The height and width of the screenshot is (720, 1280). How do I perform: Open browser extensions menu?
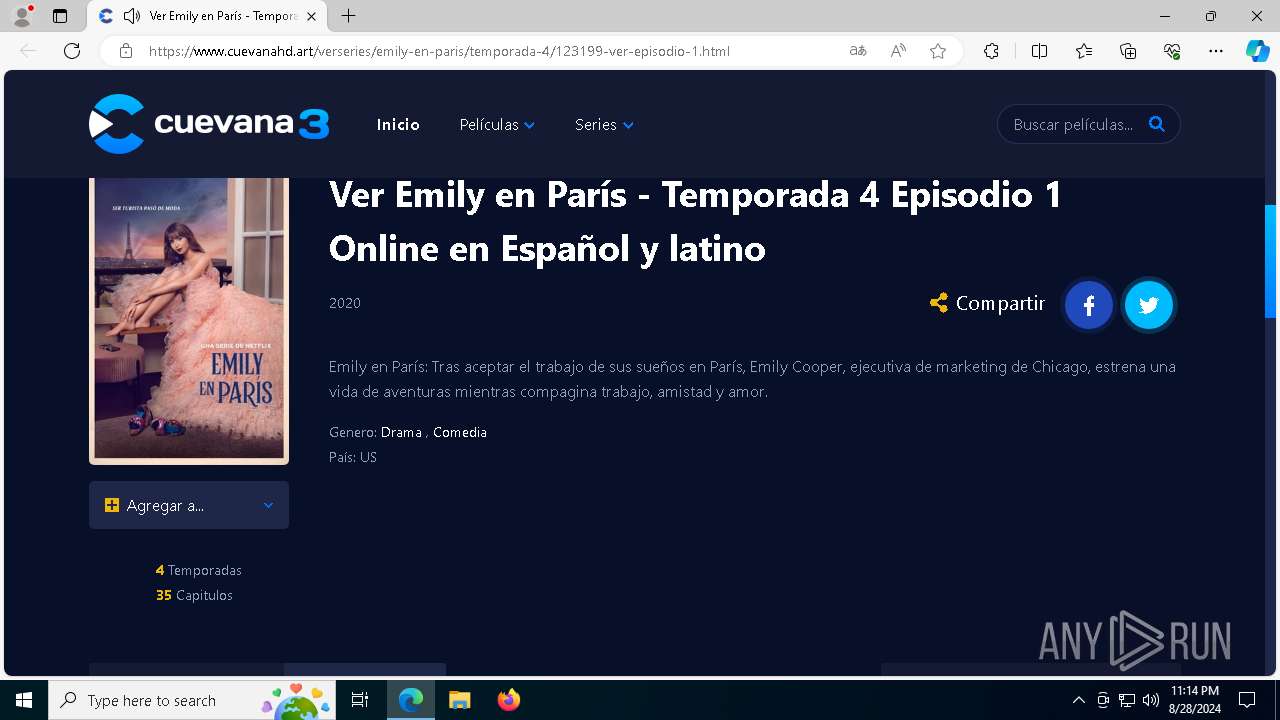tap(991, 51)
